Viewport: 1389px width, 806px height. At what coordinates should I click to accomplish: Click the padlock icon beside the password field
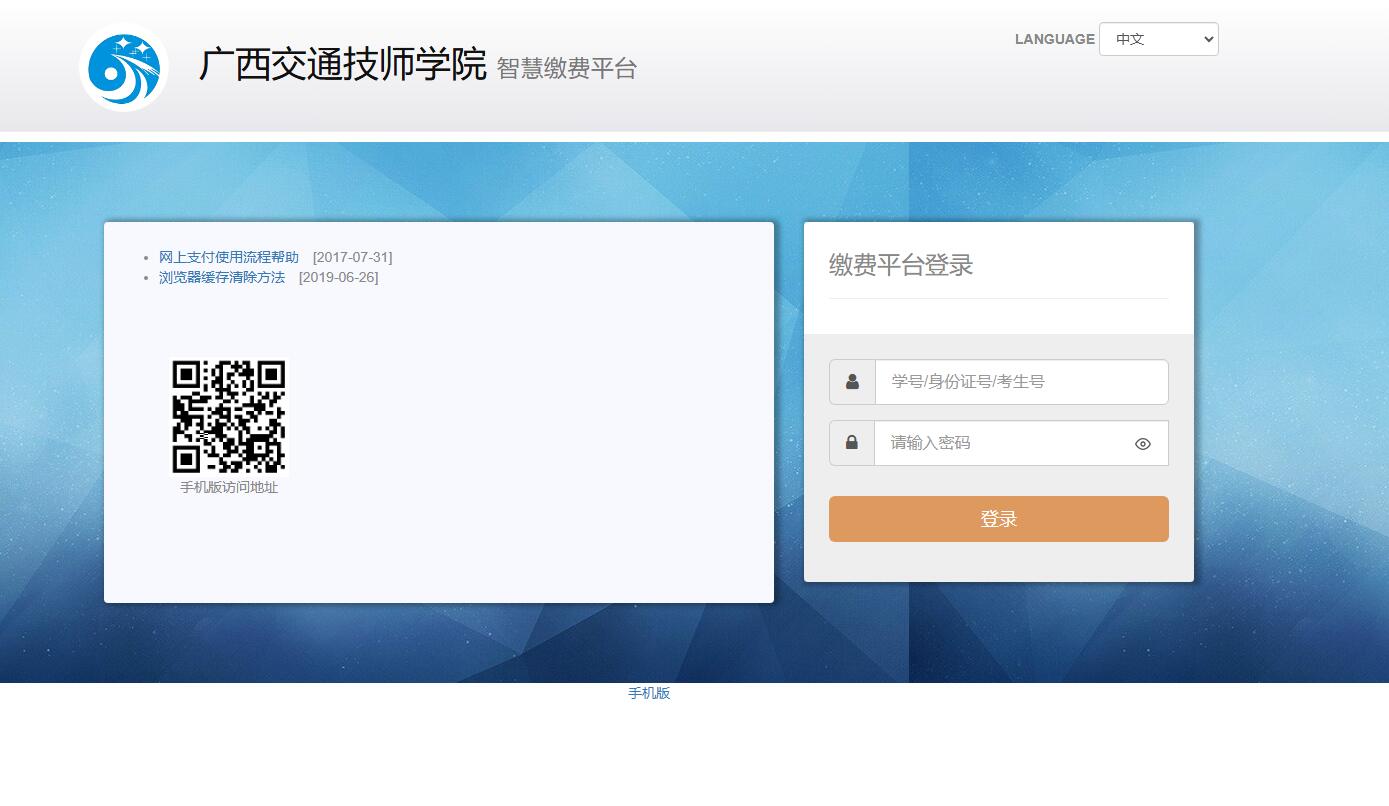click(852, 443)
